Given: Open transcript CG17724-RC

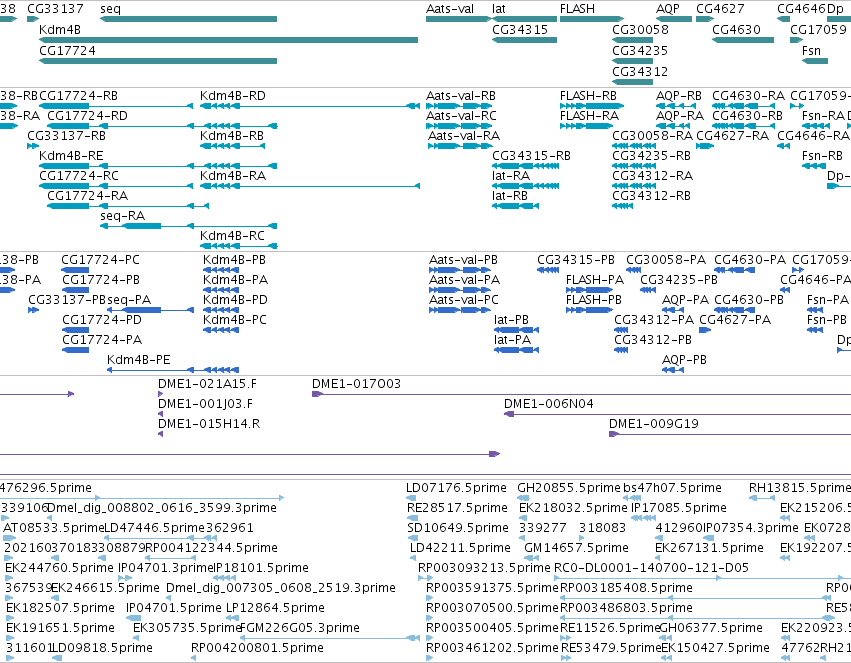Looking at the screenshot, I should [78, 176].
